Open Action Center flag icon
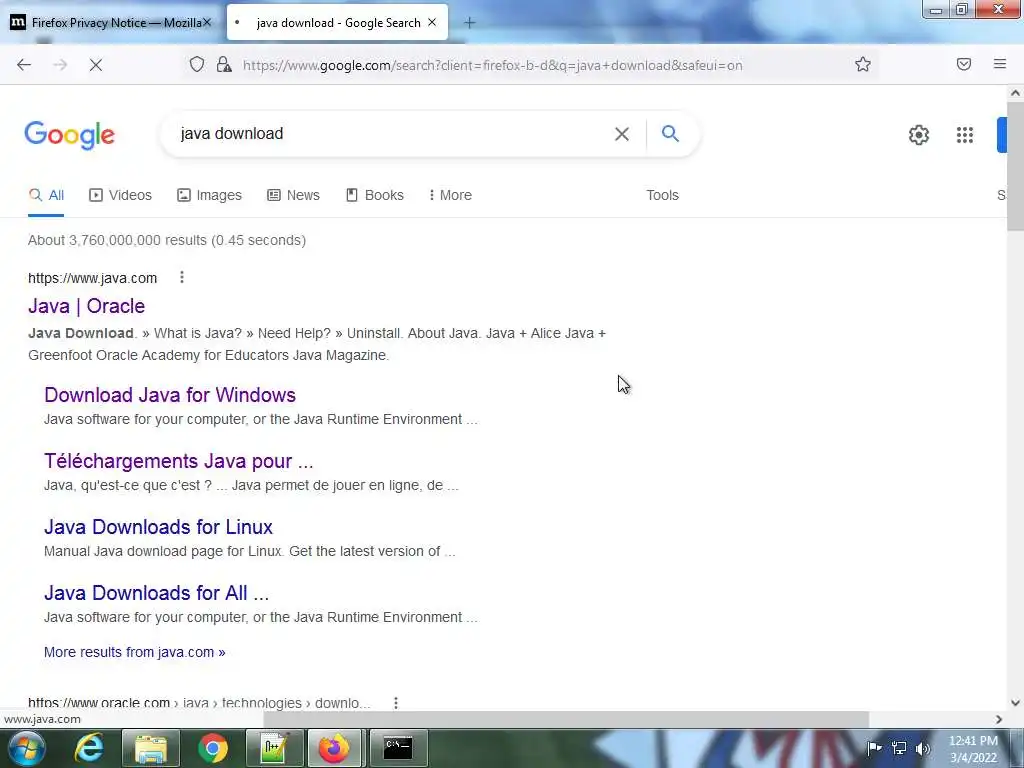Screen dimensions: 1024x768 click(874, 748)
